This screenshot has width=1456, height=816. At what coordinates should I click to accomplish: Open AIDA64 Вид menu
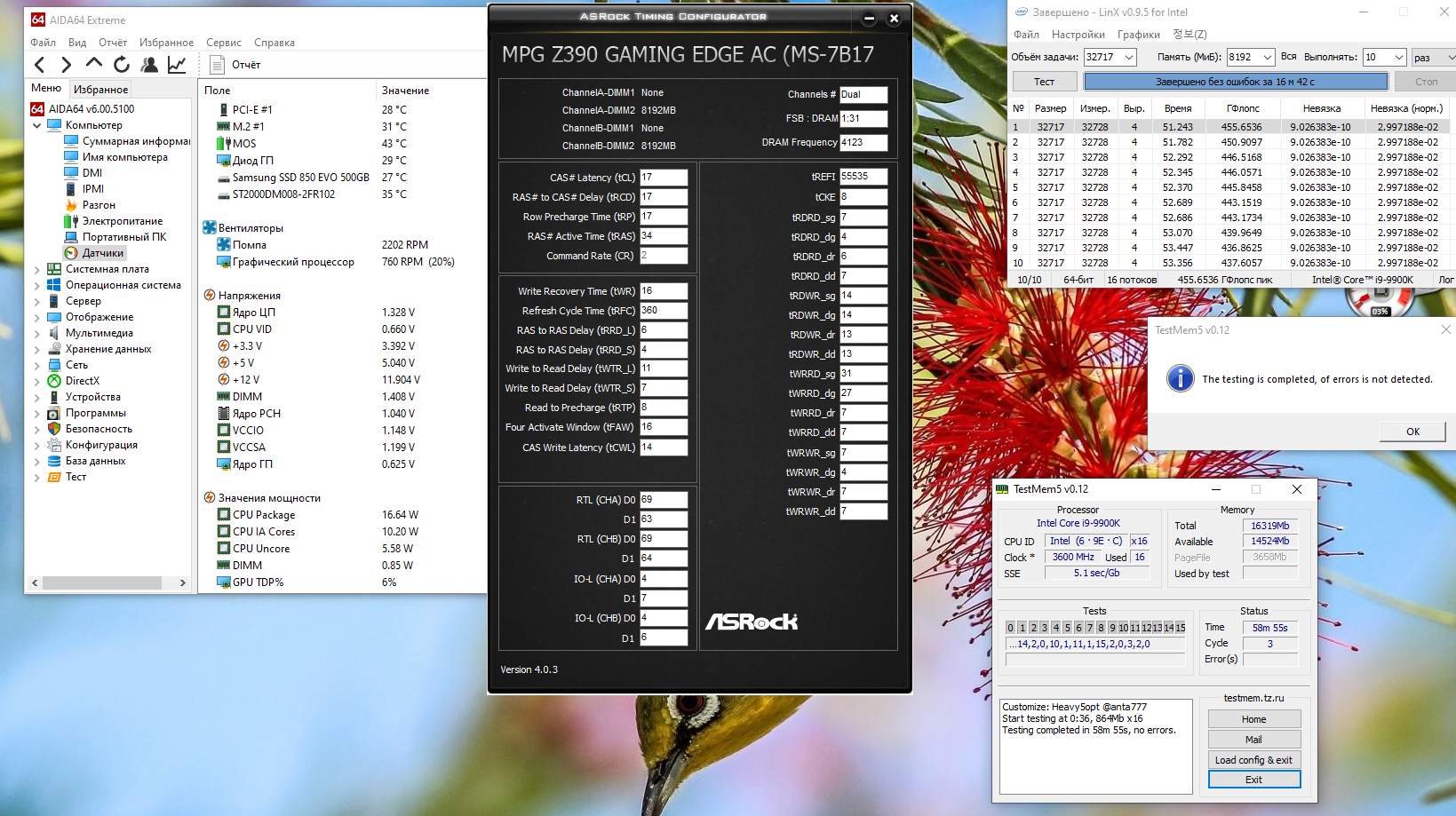pyautogui.click(x=77, y=43)
